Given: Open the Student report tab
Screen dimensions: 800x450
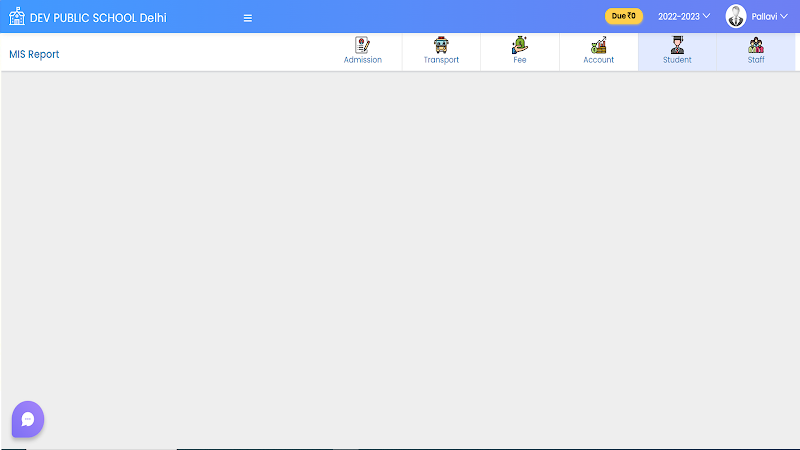Looking at the screenshot, I should tap(677, 52).
